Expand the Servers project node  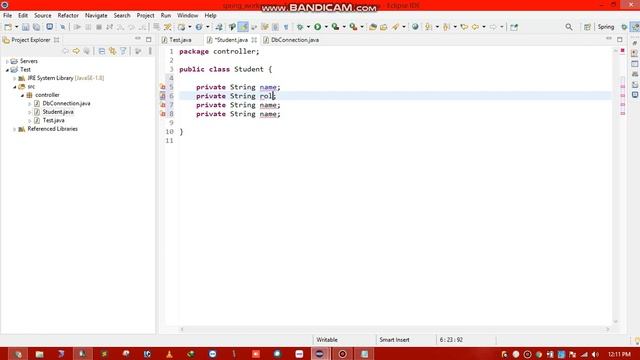point(7,61)
